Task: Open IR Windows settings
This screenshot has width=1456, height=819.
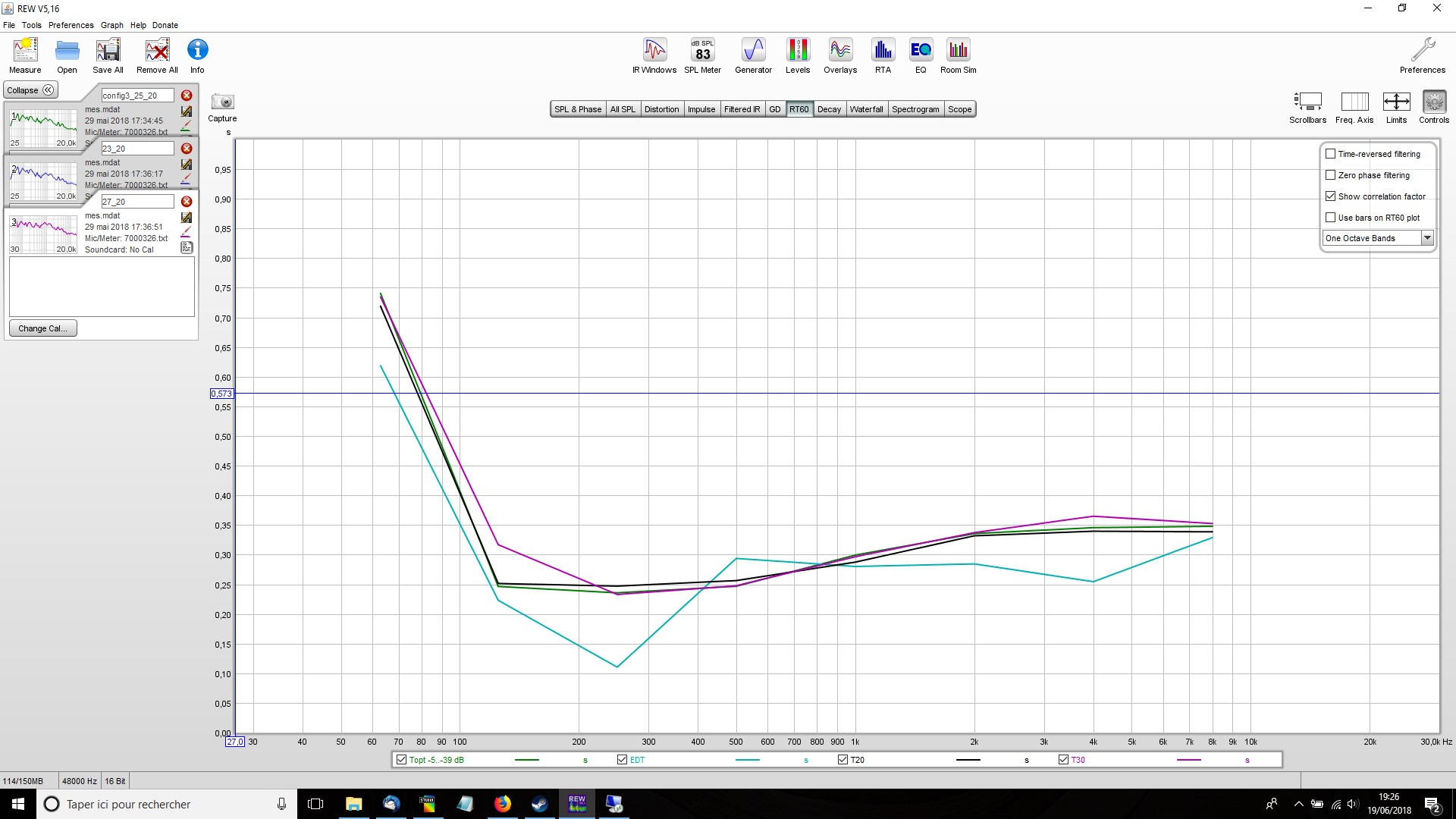Action: click(x=654, y=56)
